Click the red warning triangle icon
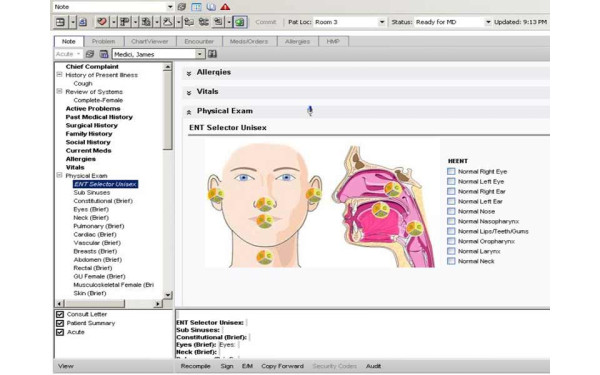The height and width of the screenshot is (375, 600). point(225,7)
